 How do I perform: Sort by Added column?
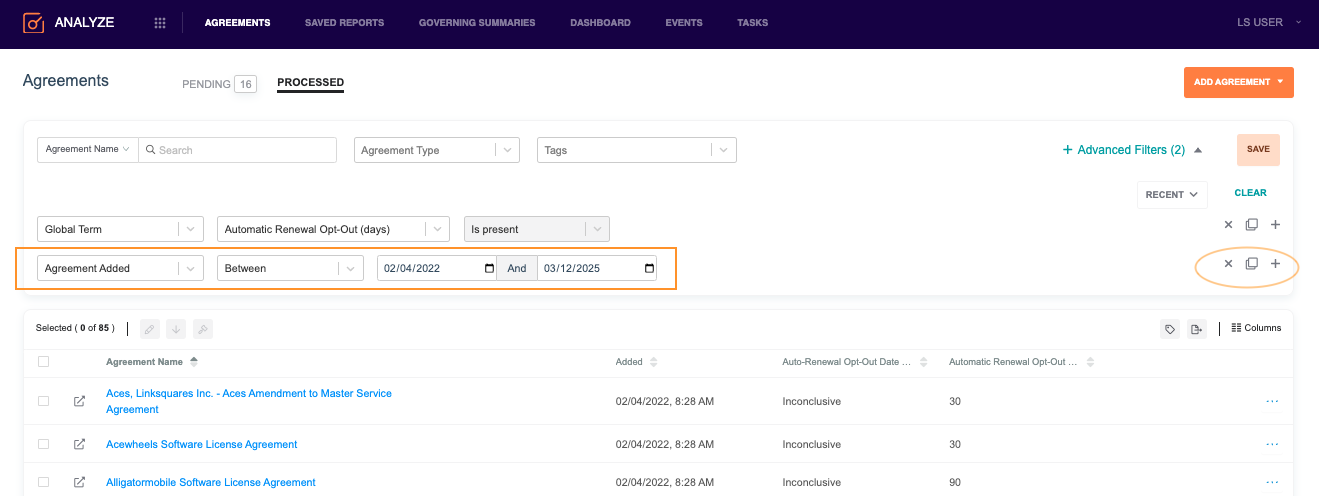tap(637, 362)
